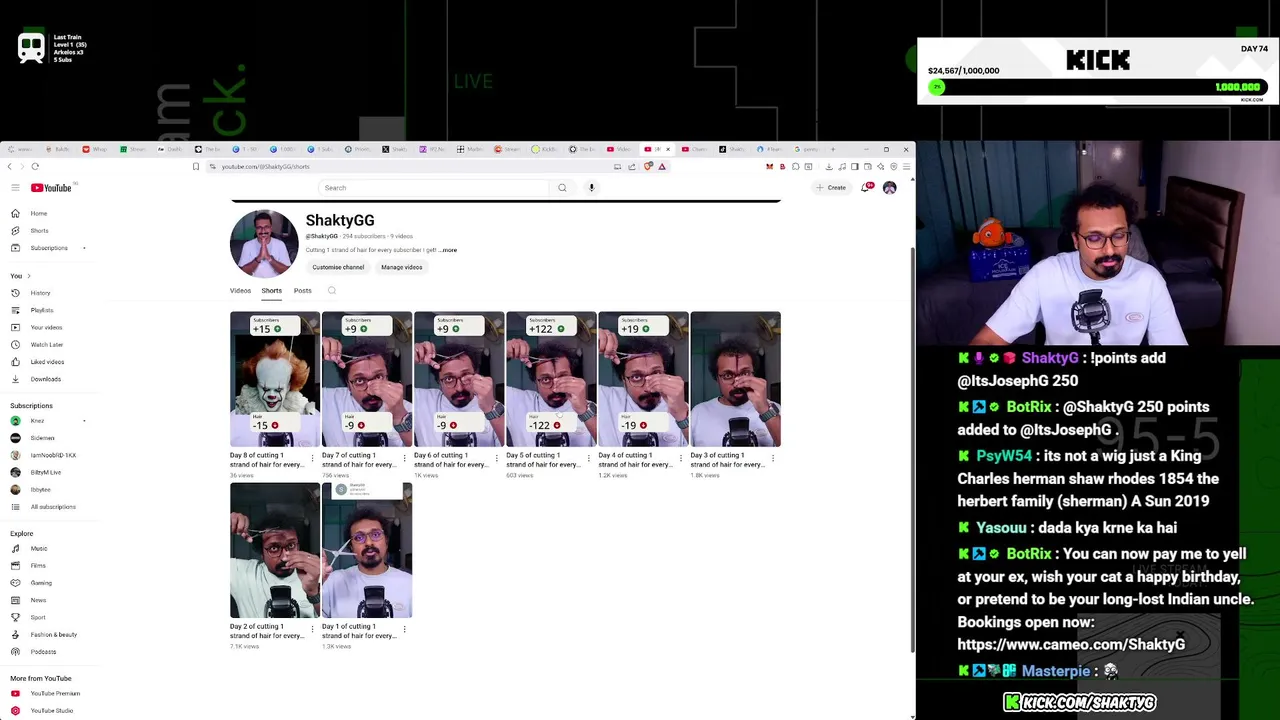Open Home in YouTube sidebar
Viewport: 1280px width, 720px height.
38,214
